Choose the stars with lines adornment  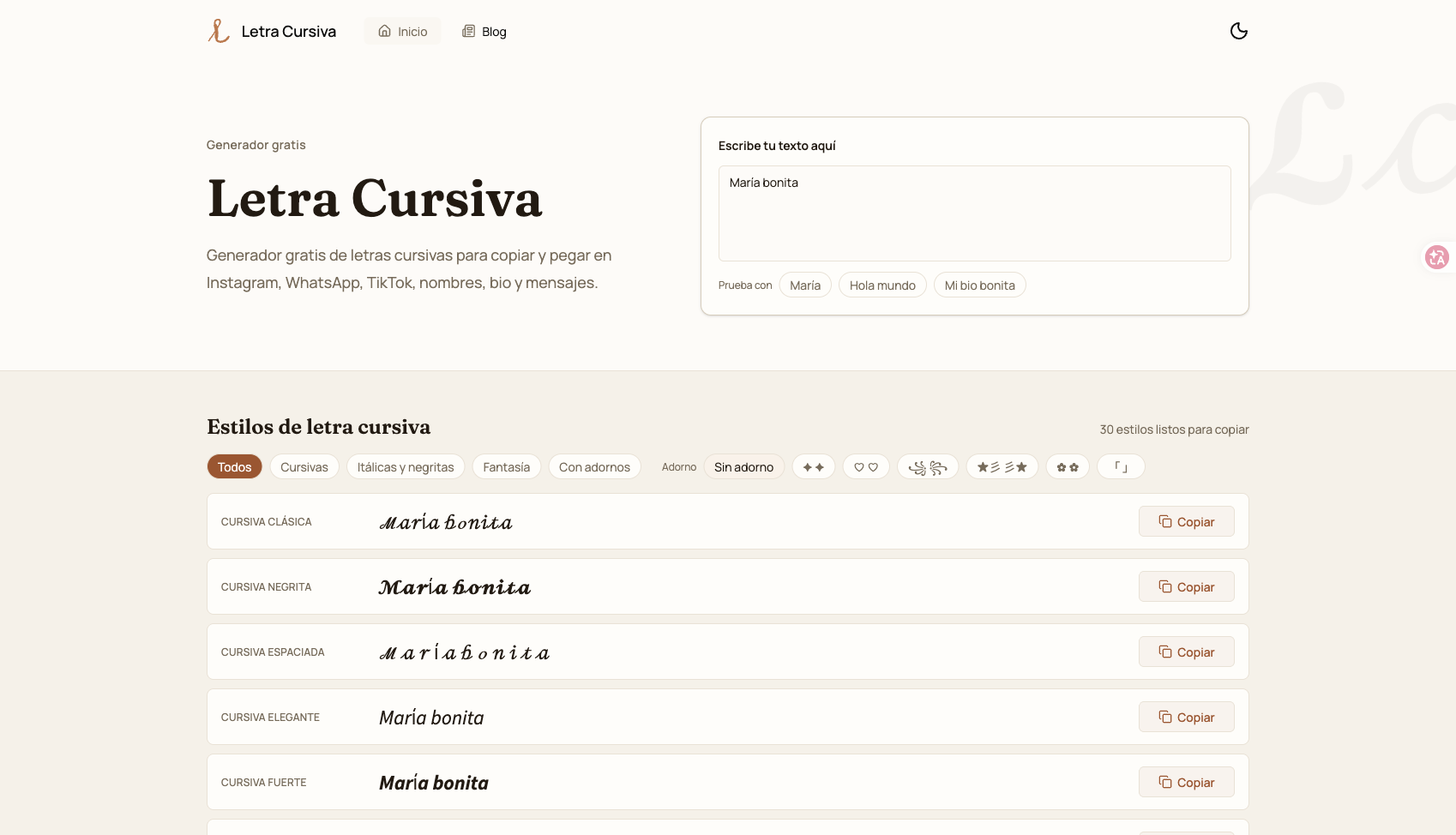(x=1002, y=467)
